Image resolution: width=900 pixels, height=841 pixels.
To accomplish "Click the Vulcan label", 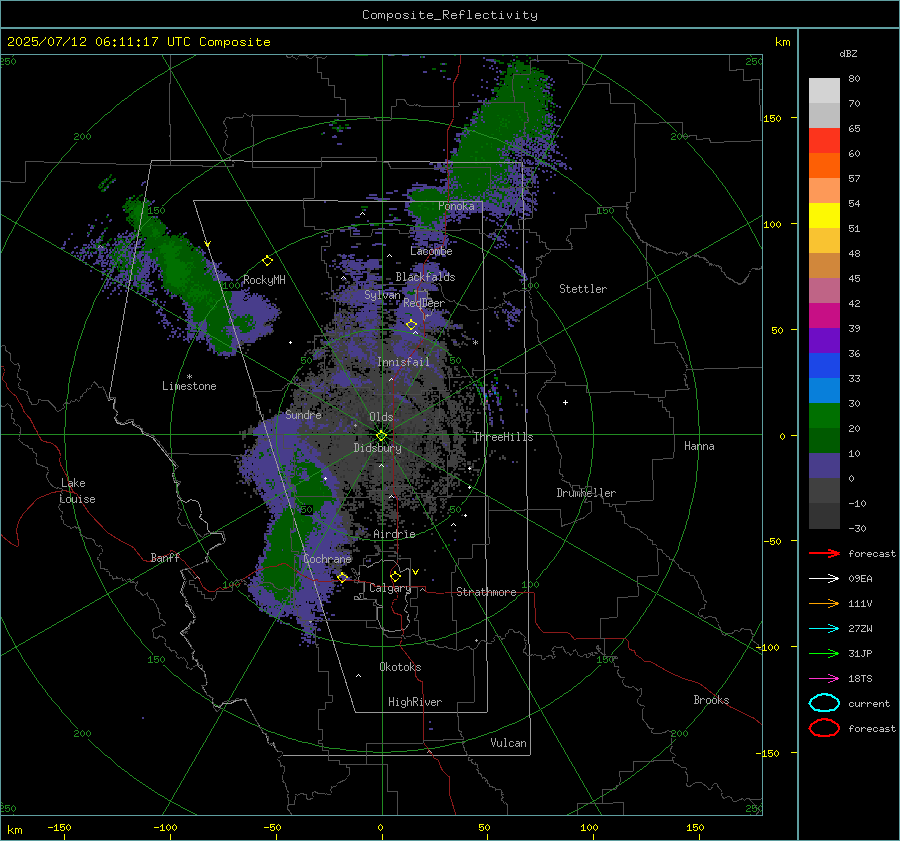I will 508,743.
